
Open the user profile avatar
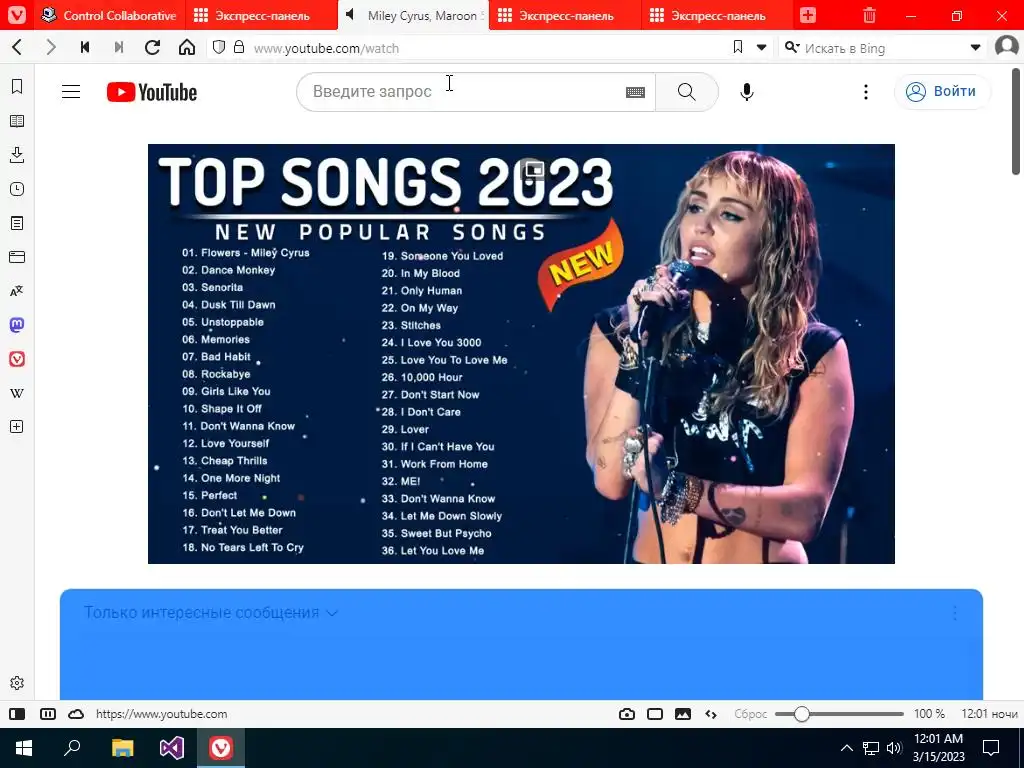pos(1006,46)
